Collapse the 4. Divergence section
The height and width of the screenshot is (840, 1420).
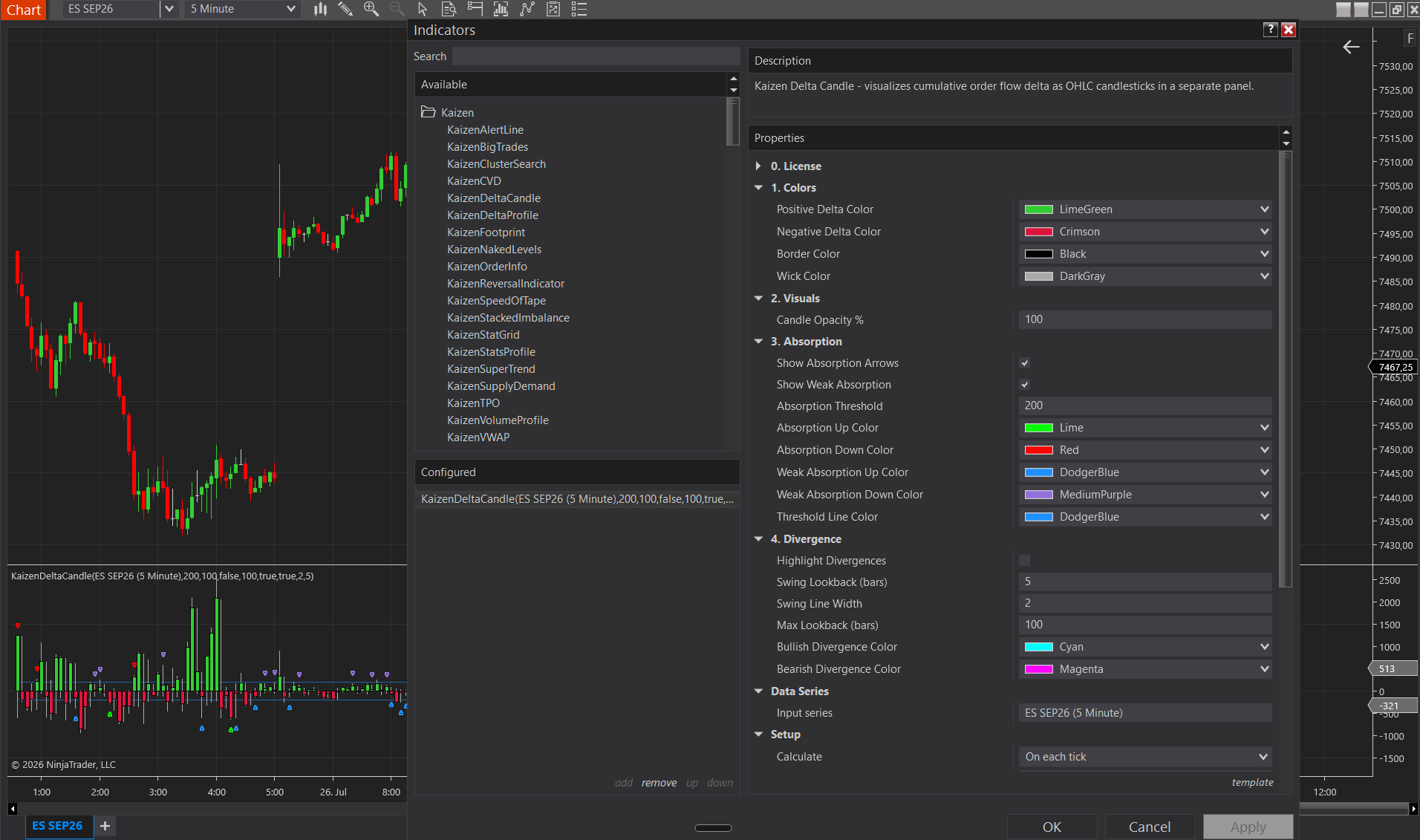758,539
